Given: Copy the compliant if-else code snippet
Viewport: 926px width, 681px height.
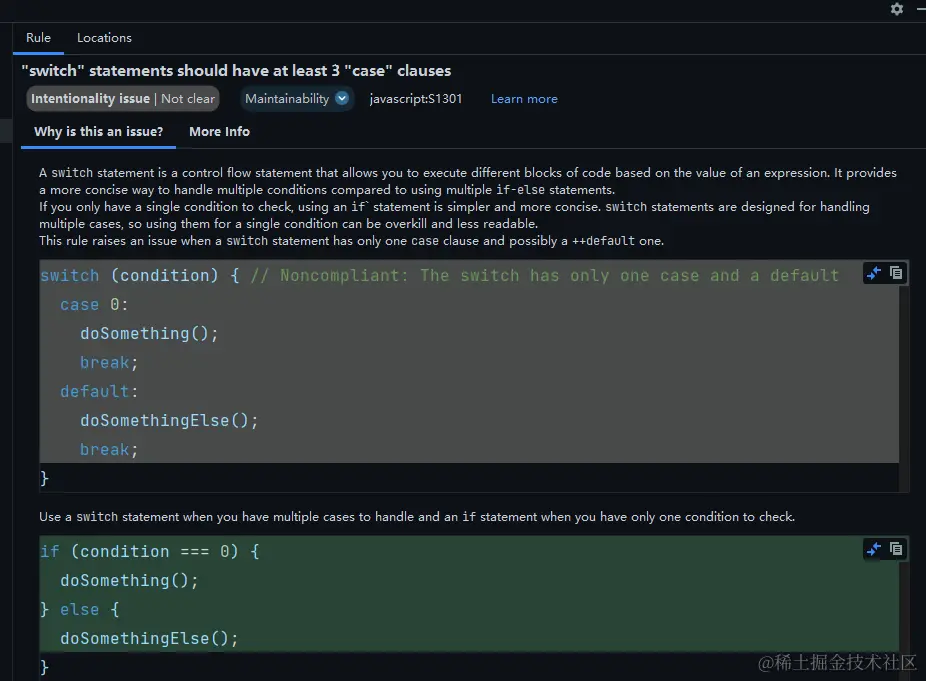Looking at the screenshot, I should 897,549.
